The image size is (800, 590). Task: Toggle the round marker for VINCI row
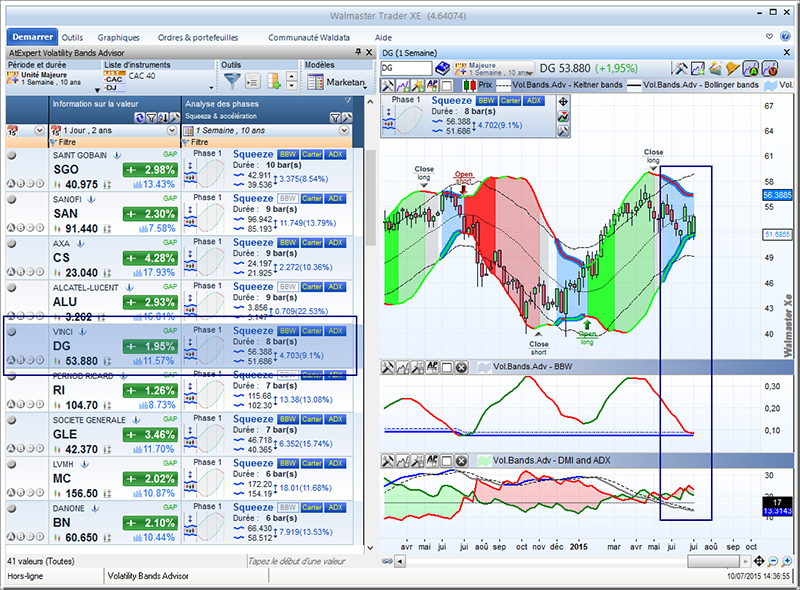[11, 332]
